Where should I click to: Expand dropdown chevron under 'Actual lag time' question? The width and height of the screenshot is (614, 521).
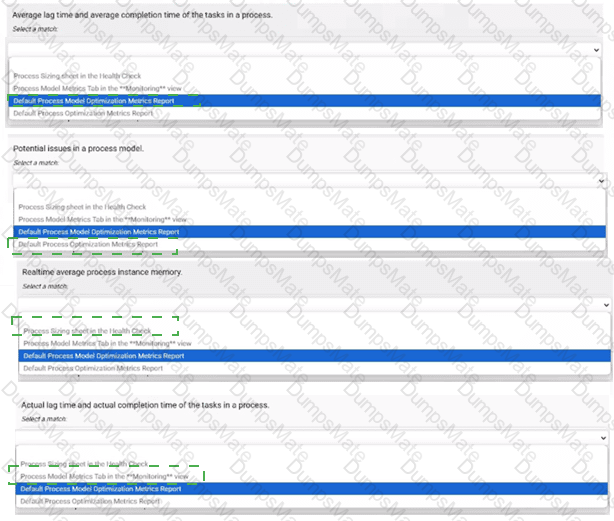[x=601, y=437]
